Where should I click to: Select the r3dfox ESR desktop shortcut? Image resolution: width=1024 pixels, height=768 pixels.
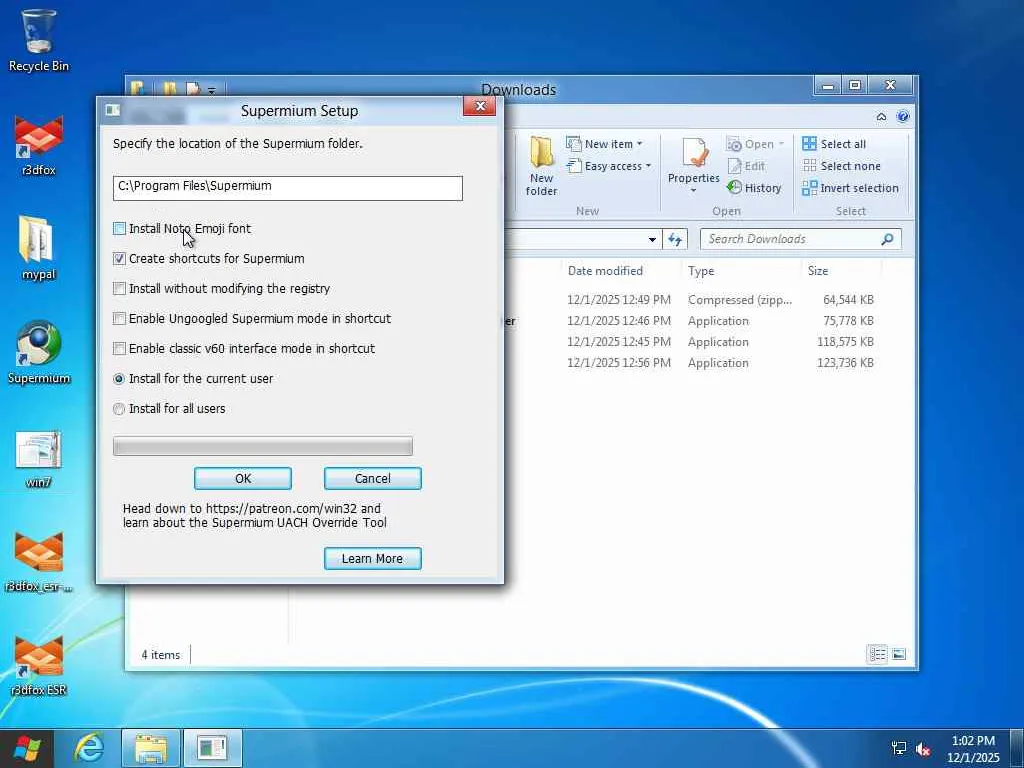click(x=39, y=665)
